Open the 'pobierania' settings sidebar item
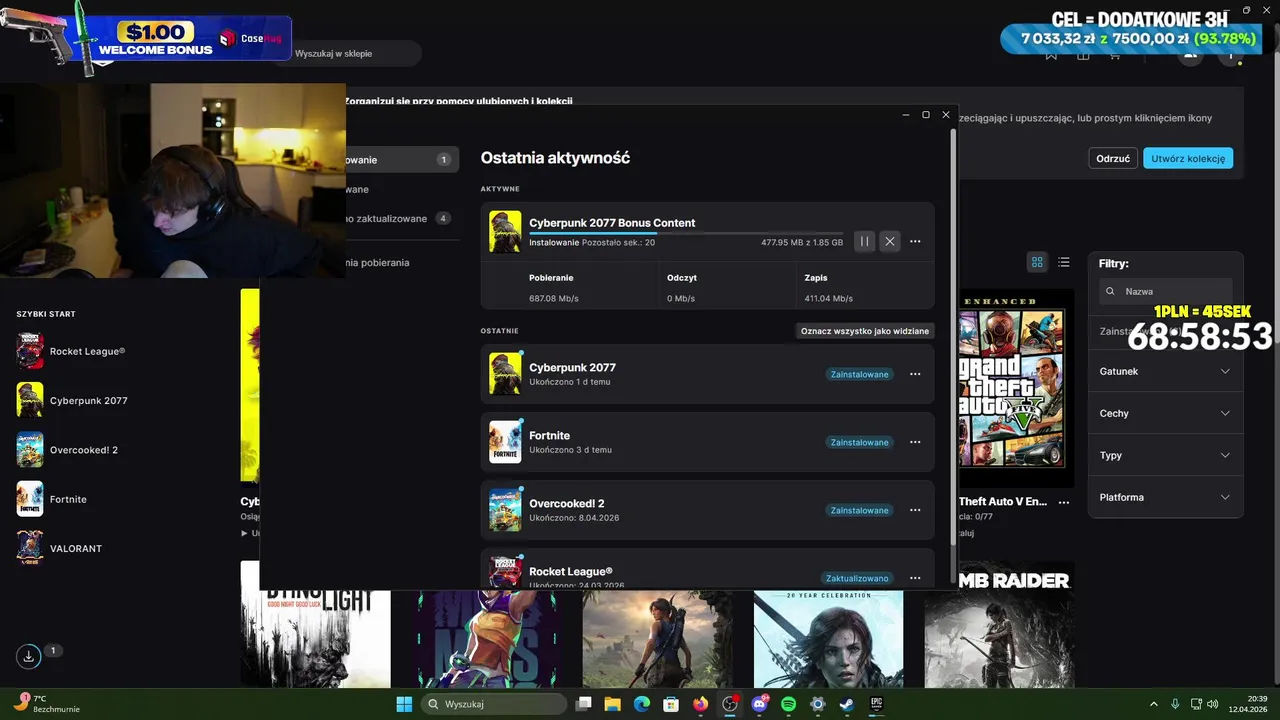The width and height of the screenshot is (1280, 720). [x=378, y=262]
